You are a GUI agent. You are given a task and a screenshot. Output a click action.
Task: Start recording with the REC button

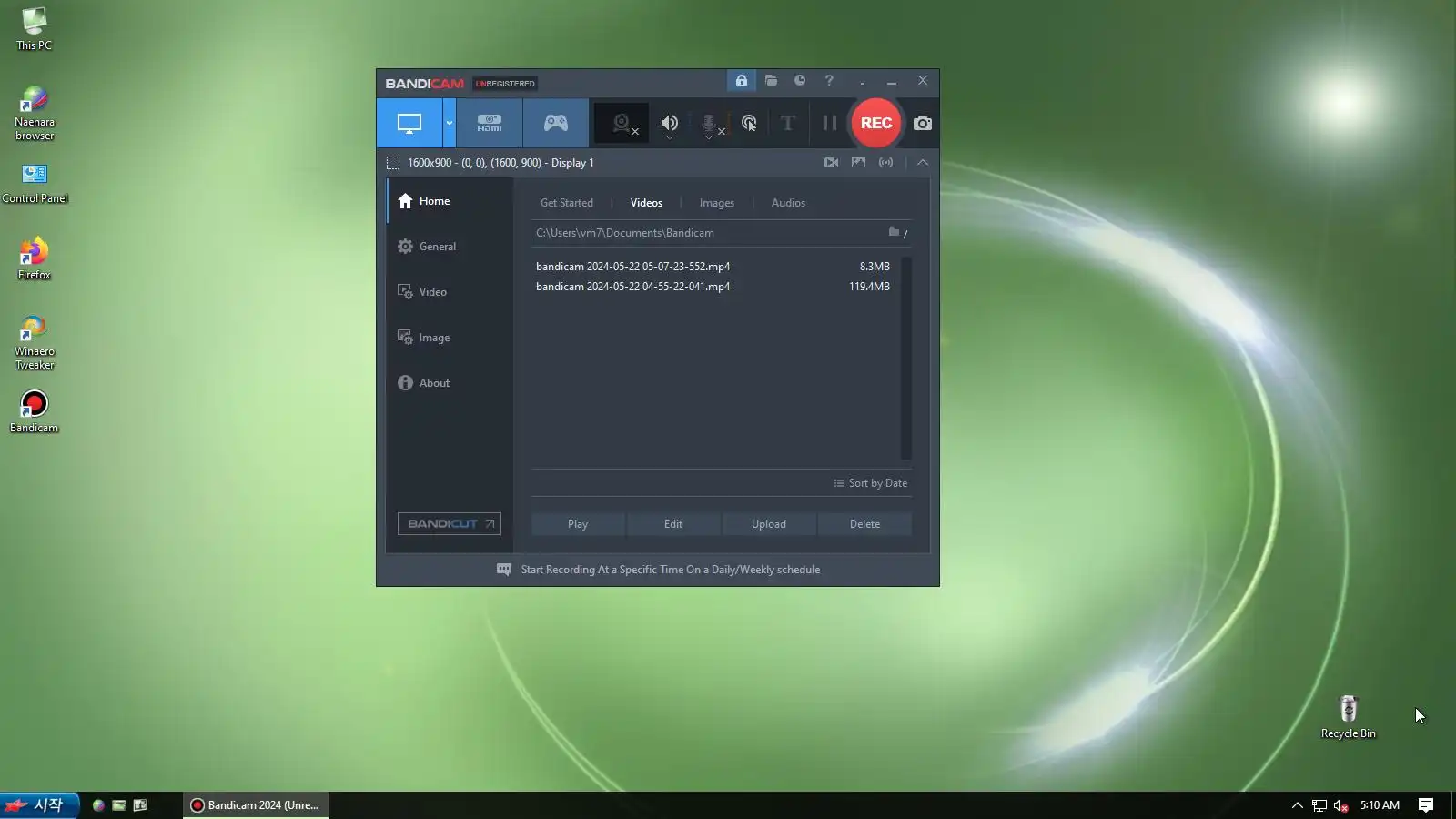point(876,123)
